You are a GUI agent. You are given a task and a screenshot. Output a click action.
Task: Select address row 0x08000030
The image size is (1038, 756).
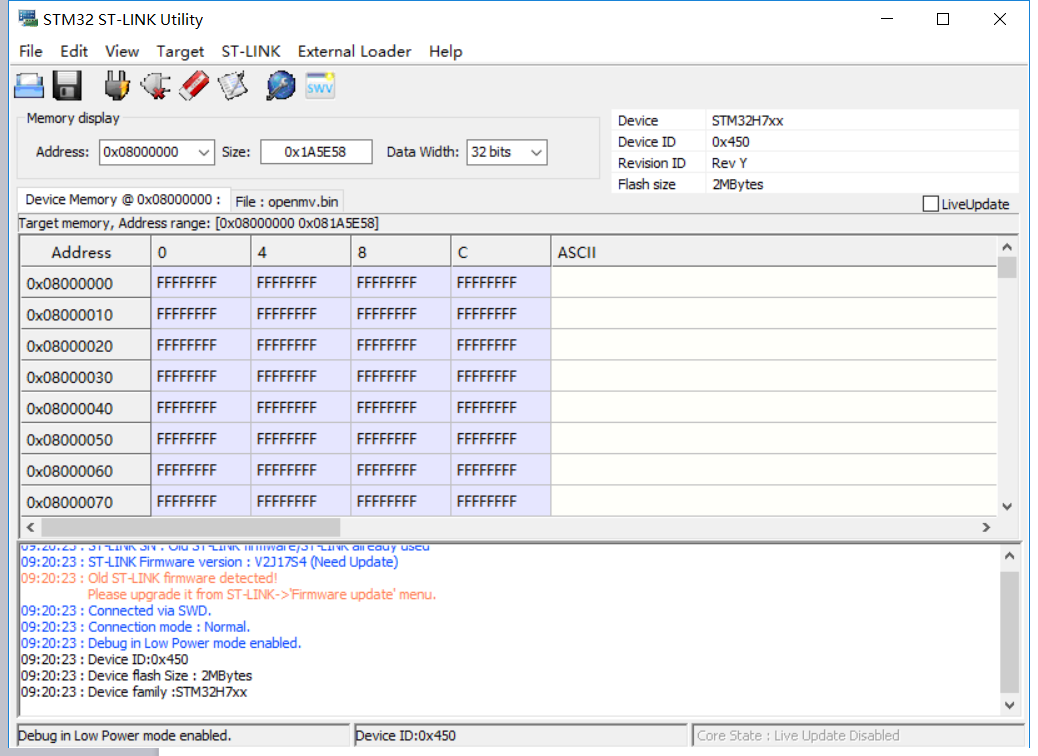coord(85,377)
